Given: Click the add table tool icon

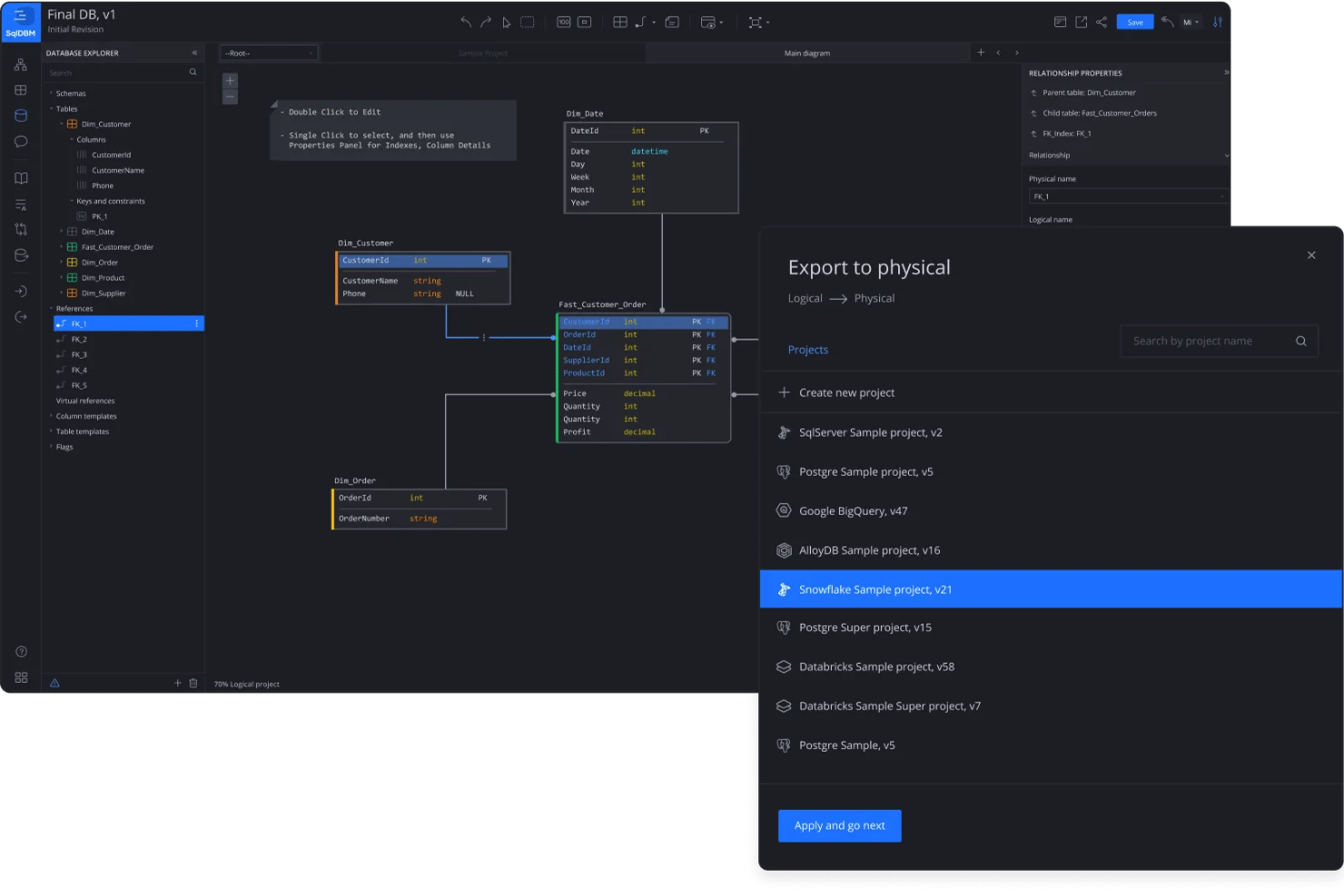Looking at the screenshot, I should (x=620, y=22).
